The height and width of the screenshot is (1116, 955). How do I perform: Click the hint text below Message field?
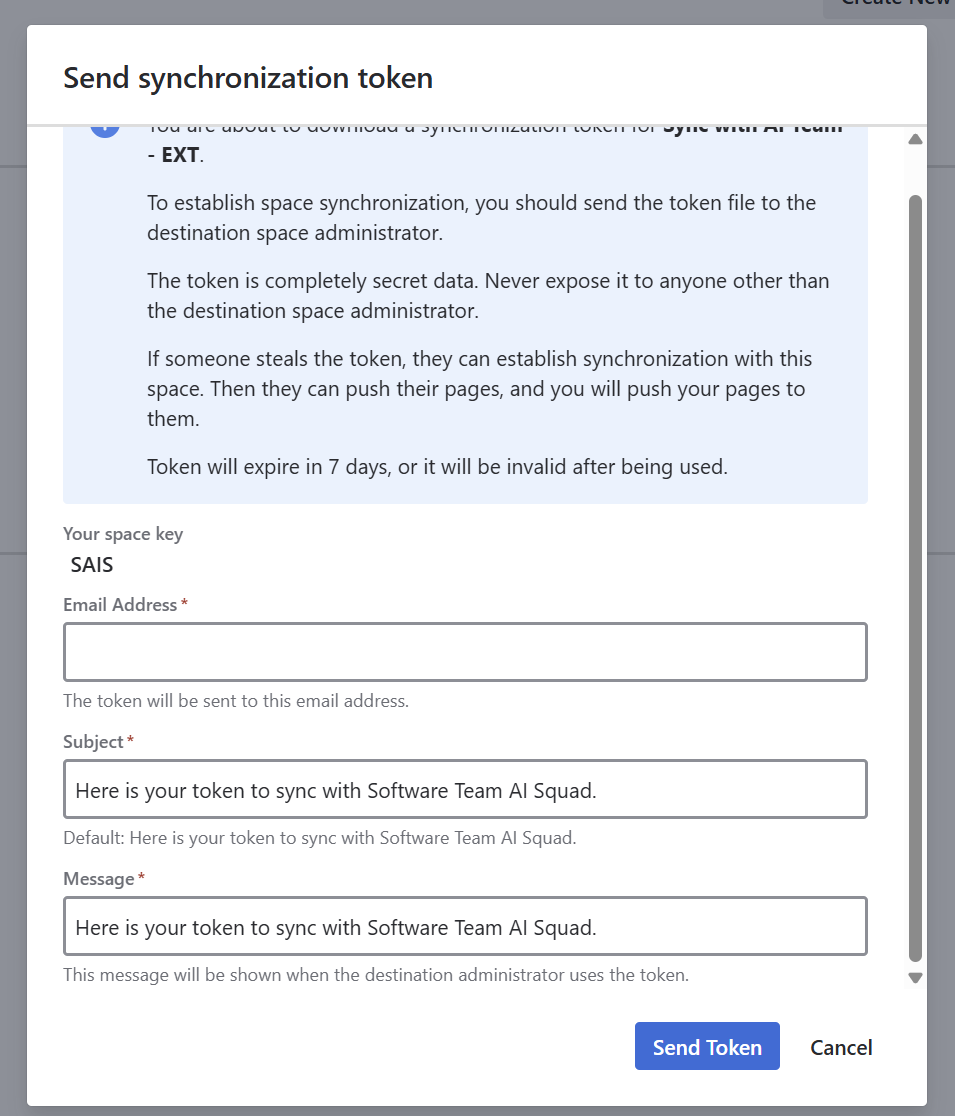(x=375, y=975)
